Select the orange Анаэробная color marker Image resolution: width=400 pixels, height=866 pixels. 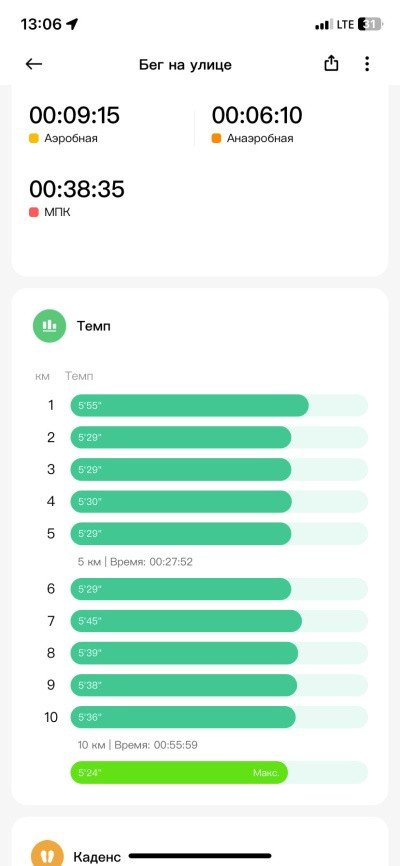[x=217, y=139]
